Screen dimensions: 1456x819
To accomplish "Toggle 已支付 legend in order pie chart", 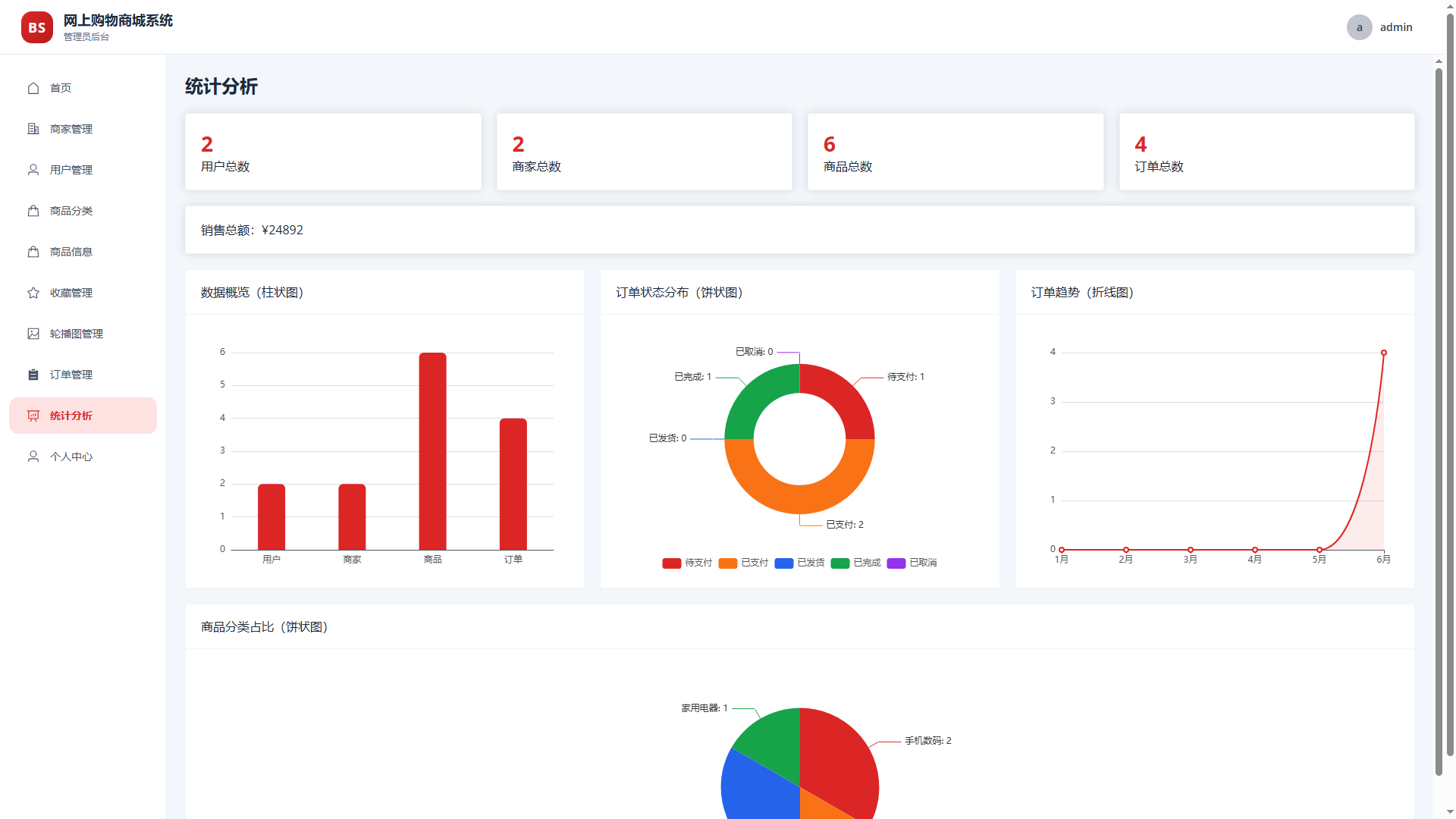I will [x=743, y=563].
